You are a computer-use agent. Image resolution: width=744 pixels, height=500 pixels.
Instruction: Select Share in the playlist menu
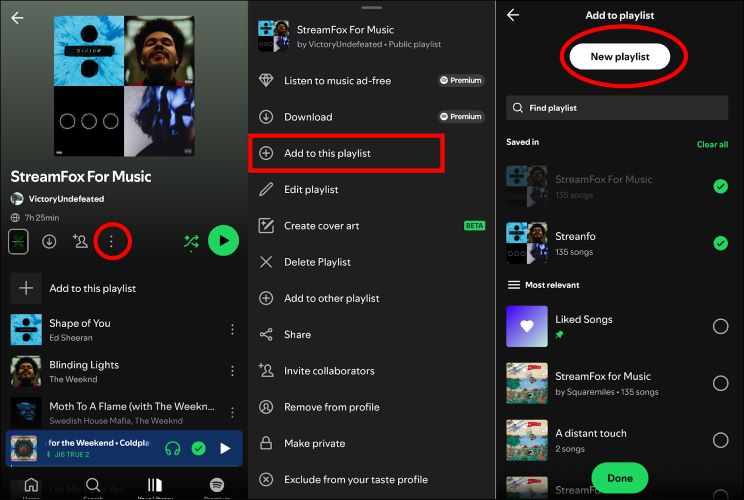coord(372,334)
